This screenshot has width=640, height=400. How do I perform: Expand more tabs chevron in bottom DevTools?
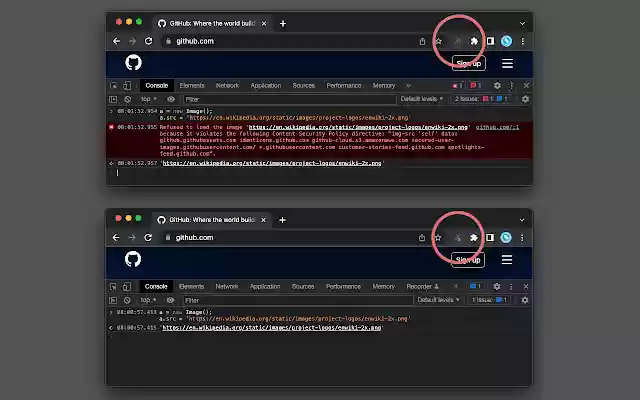click(x=456, y=287)
